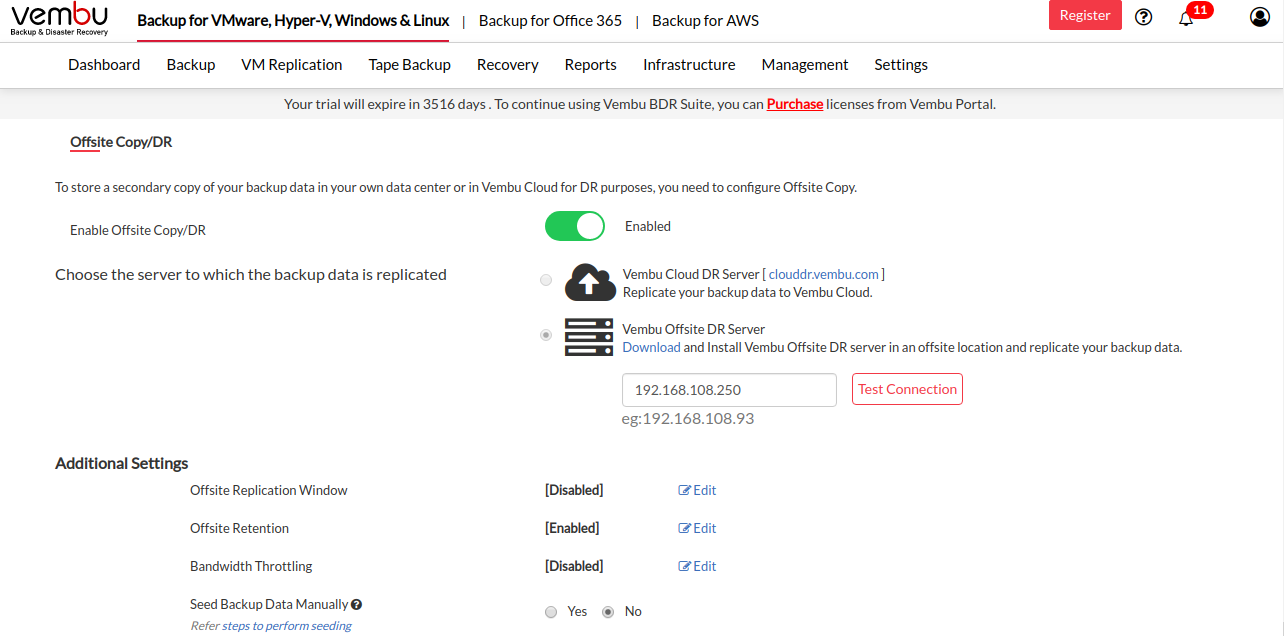This screenshot has height=636, width=1284.
Task: Open the Management menu
Action: point(805,65)
